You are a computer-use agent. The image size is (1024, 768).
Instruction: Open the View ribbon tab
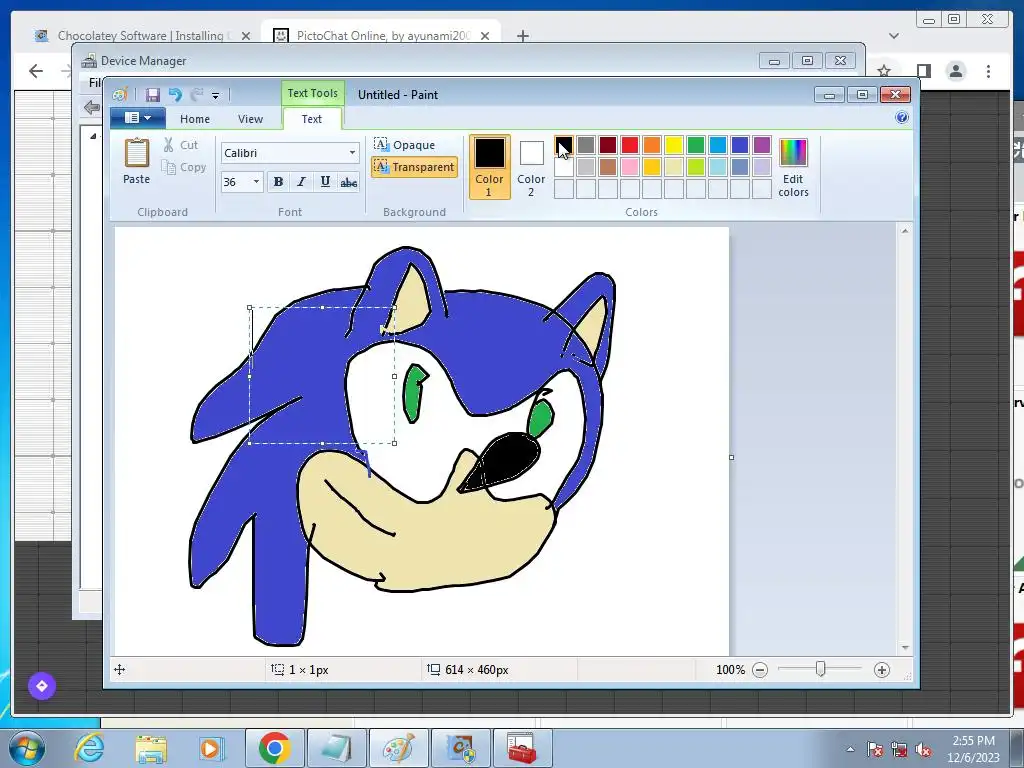pyautogui.click(x=250, y=119)
